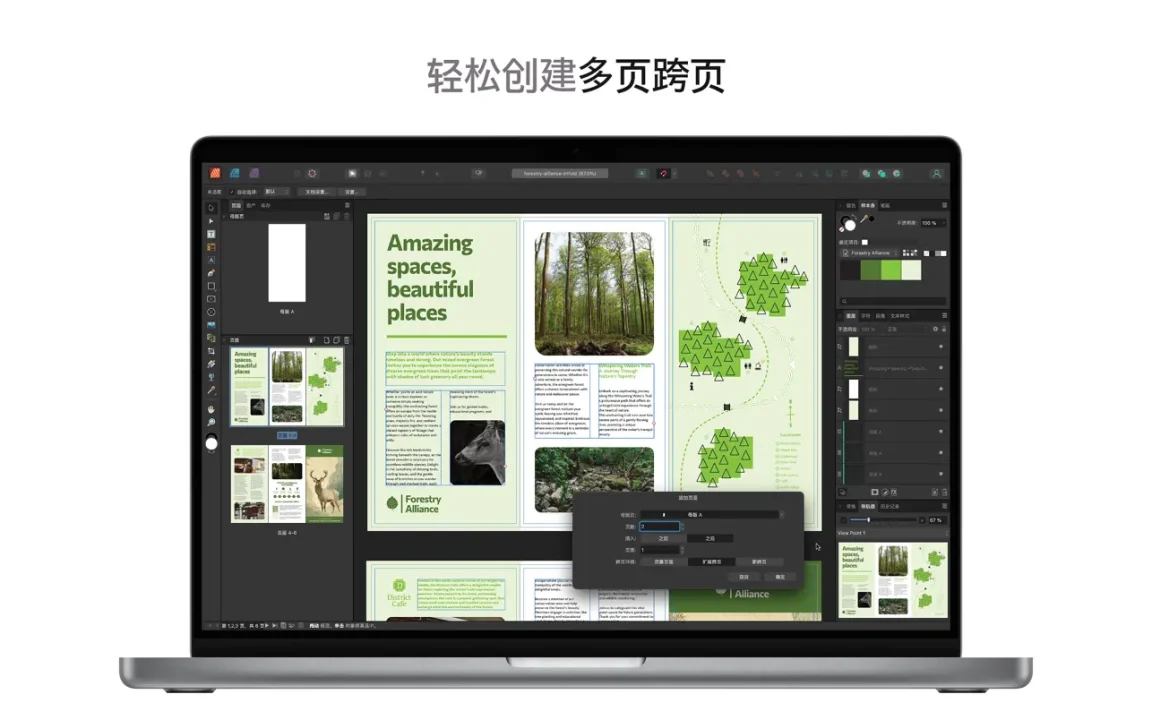The width and height of the screenshot is (1152, 720).
Task: Delete selected page with the trash icon
Action: click(x=345, y=340)
